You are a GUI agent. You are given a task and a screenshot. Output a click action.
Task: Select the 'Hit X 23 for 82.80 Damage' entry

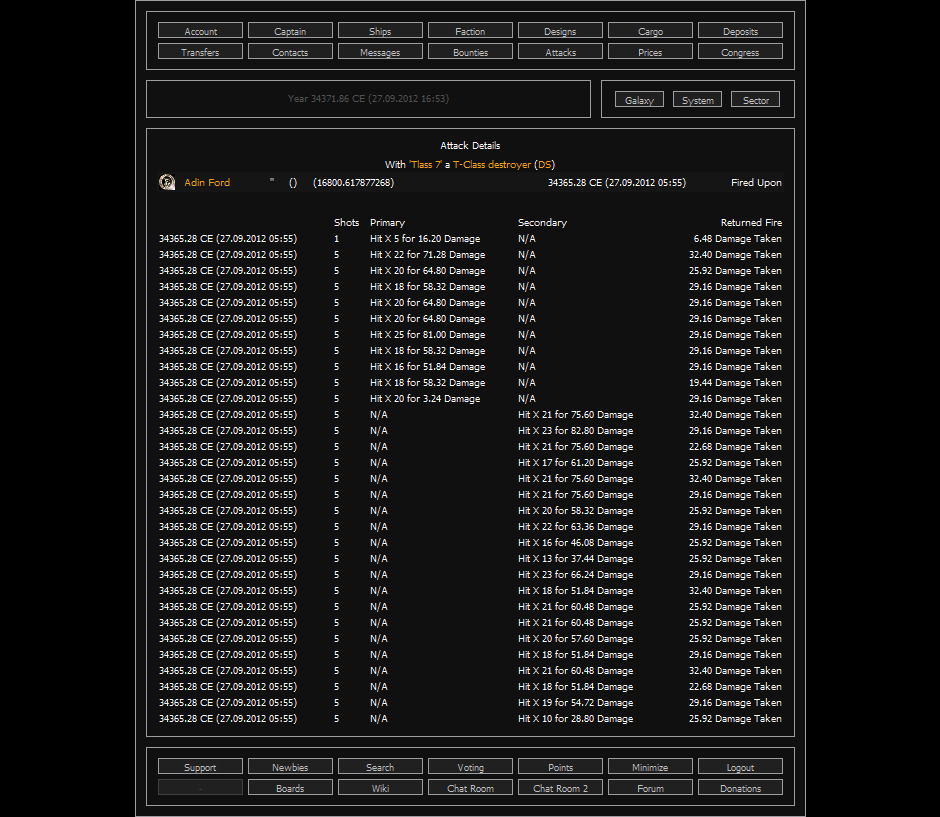(x=576, y=430)
